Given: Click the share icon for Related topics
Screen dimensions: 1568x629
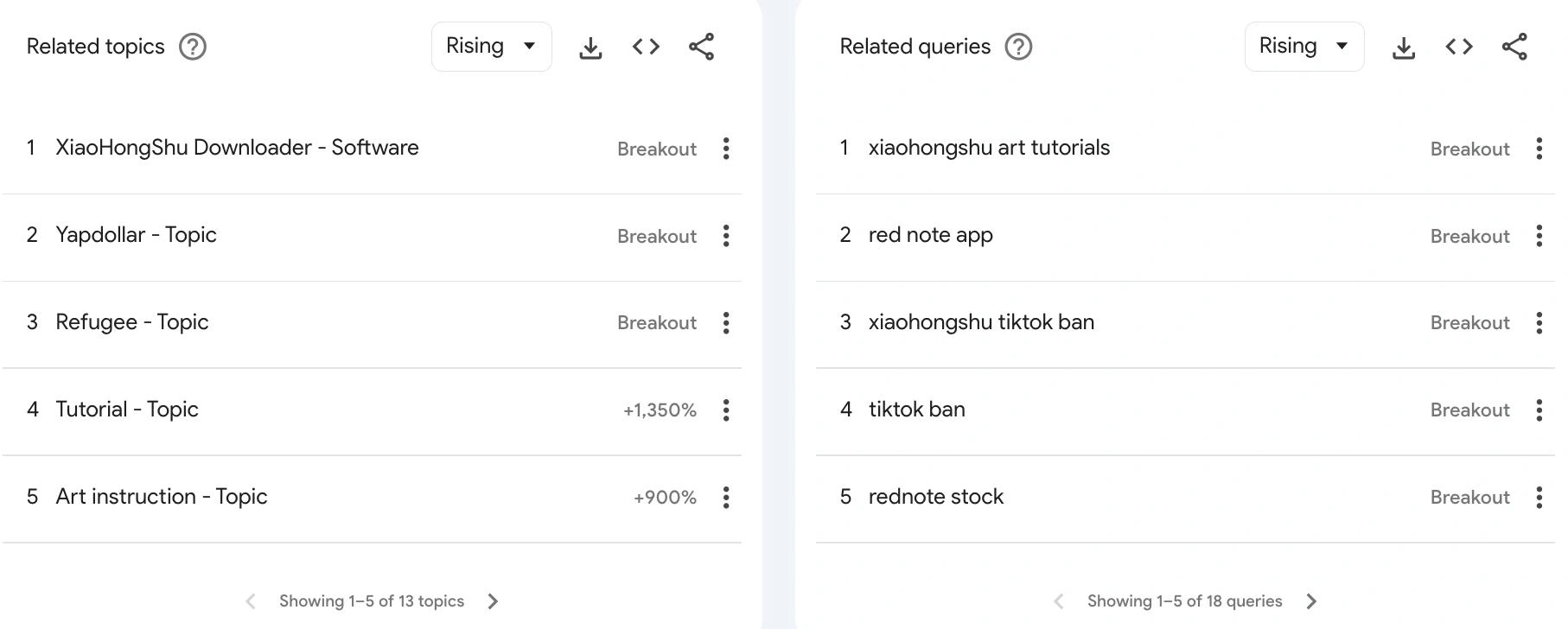Looking at the screenshot, I should tap(700, 47).
